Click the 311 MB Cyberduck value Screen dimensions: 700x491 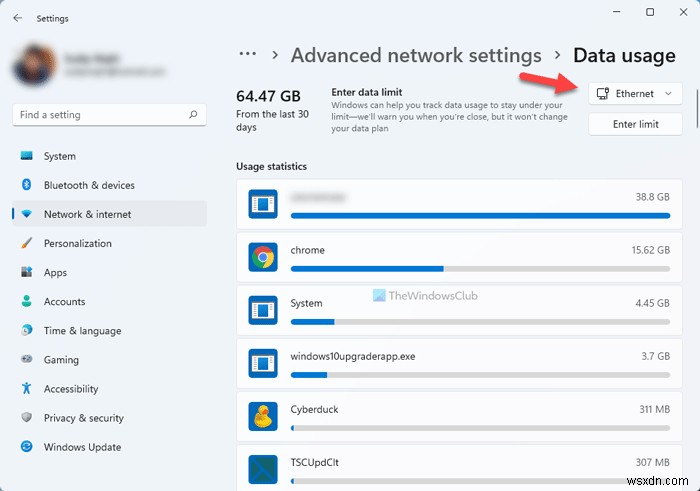tap(654, 409)
